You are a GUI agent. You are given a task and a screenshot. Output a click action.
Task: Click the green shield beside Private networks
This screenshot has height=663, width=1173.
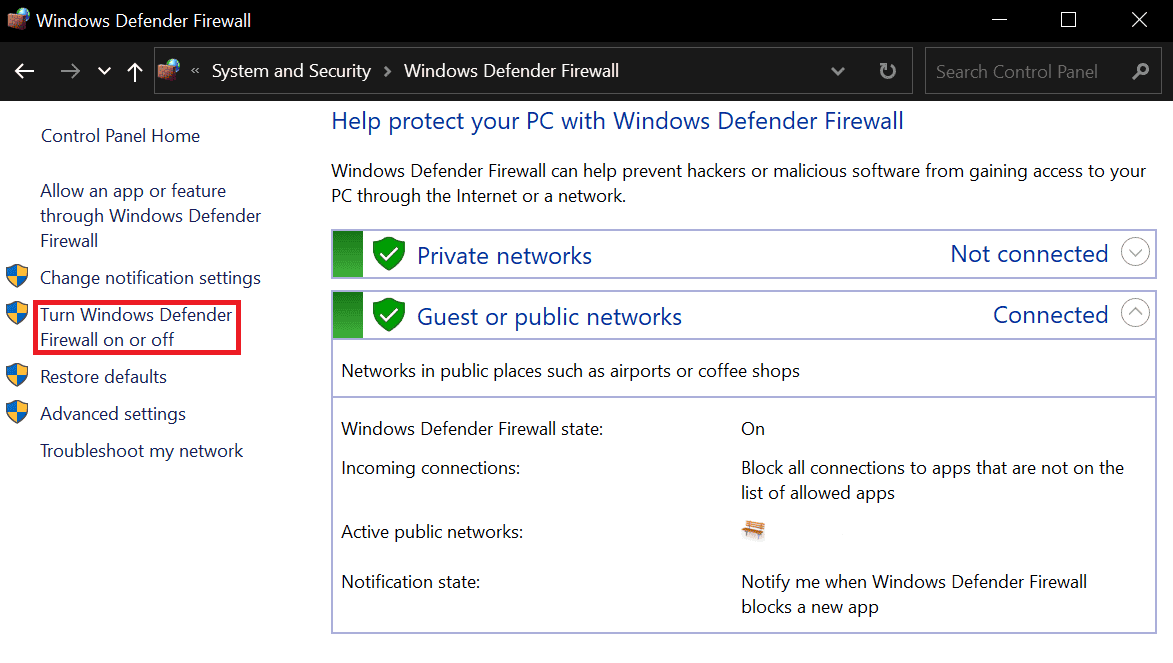pyautogui.click(x=389, y=253)
